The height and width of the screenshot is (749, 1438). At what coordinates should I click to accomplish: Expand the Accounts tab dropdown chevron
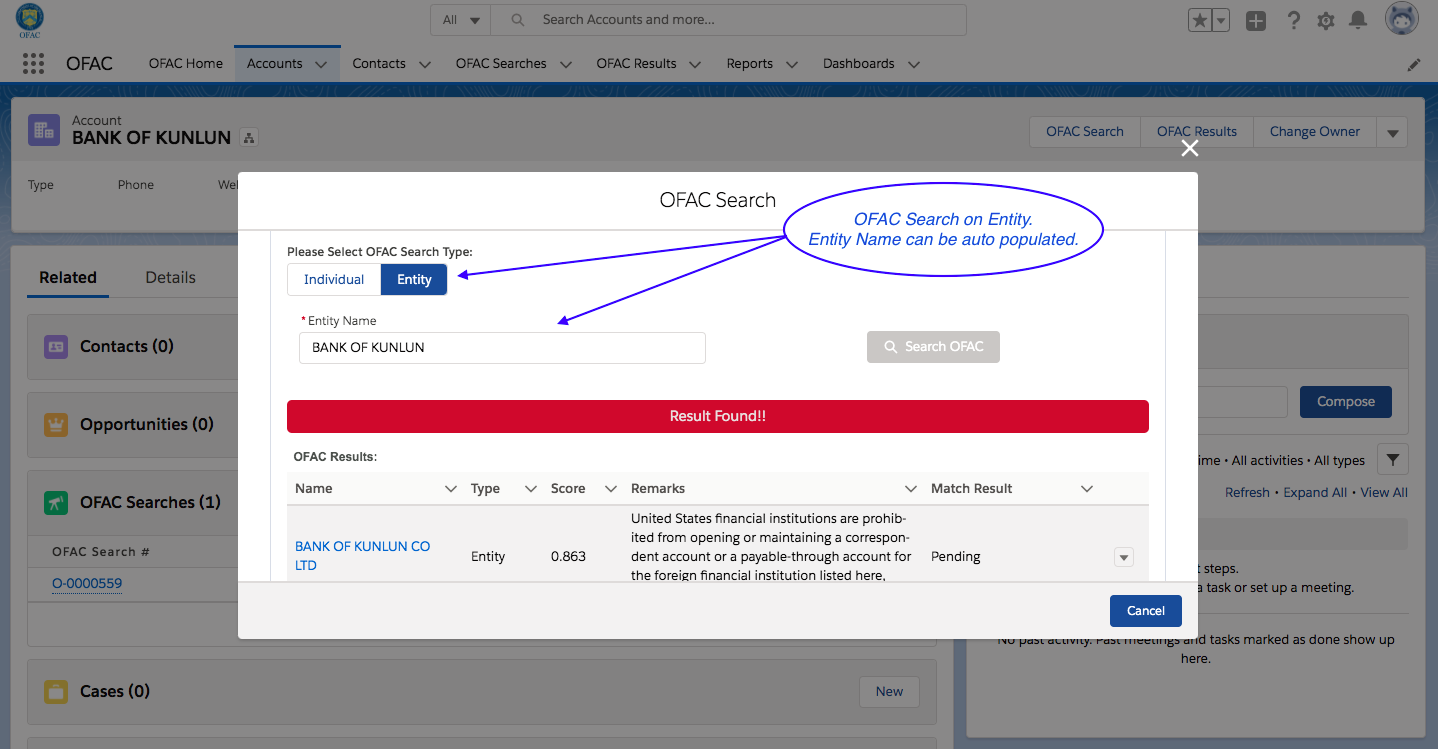(321, 64)
